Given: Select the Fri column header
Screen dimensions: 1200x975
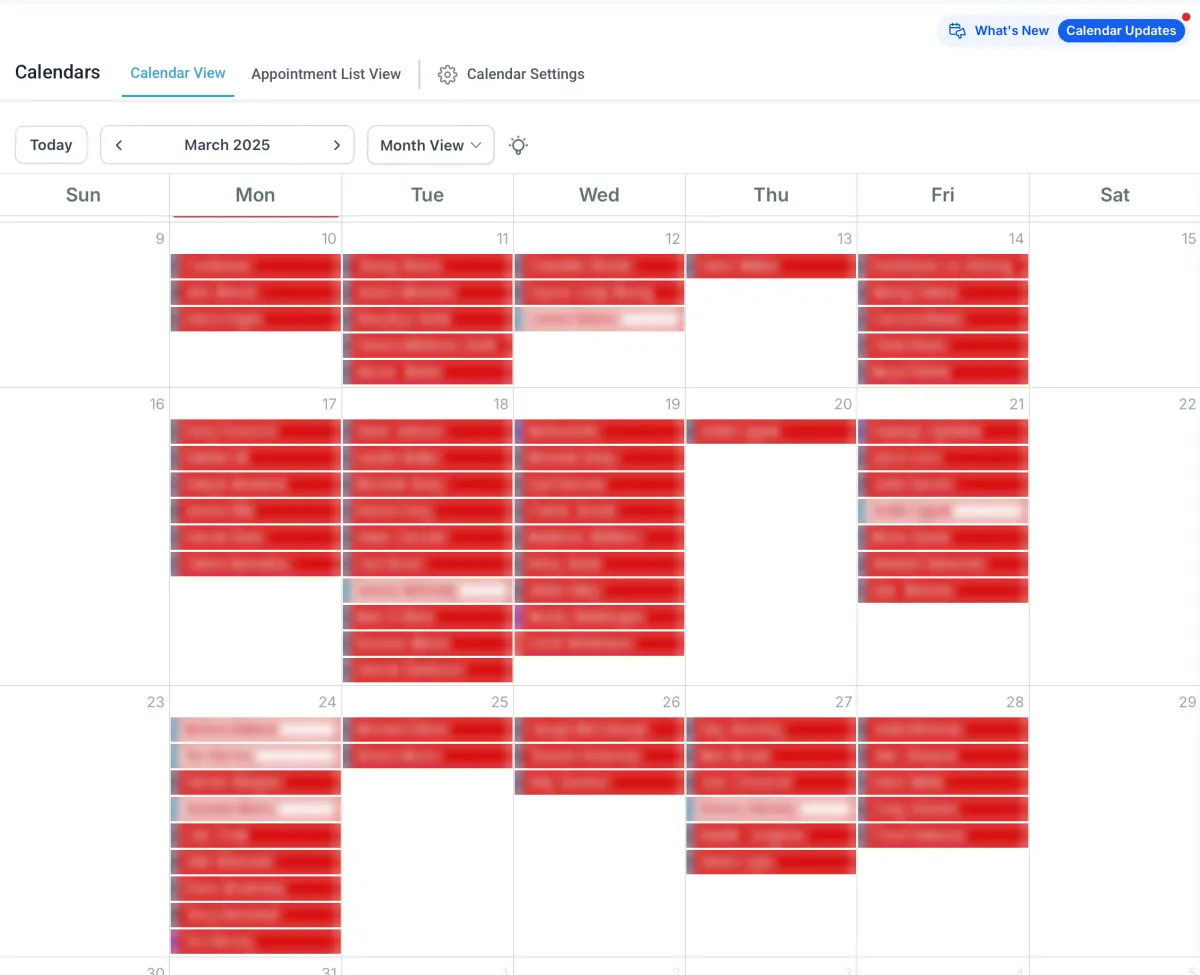Looking at the screenshot, I should pyautogui.click(x=943, y=195).
